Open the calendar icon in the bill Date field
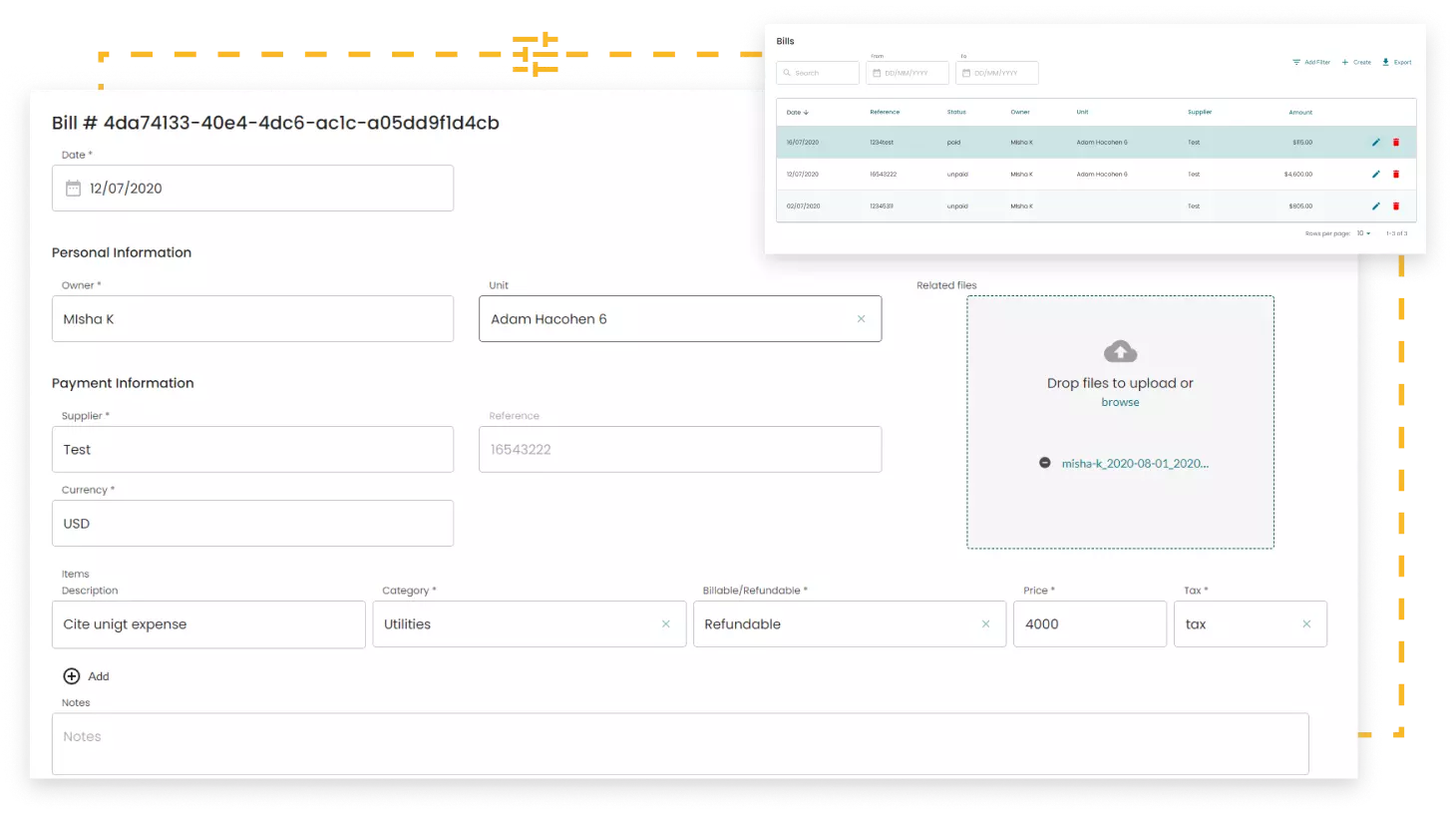The image size is (1456, 815). point(73,189)
